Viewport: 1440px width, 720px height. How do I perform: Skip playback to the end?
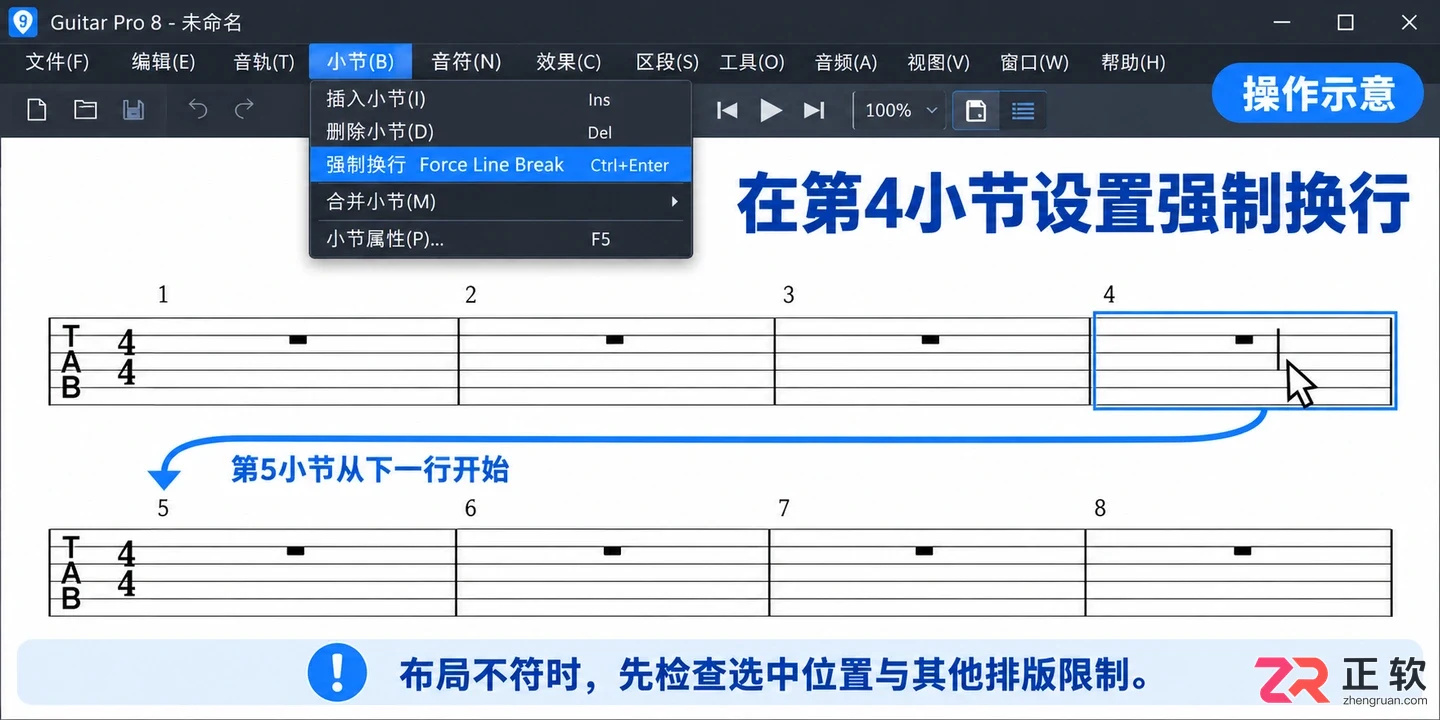[x=814, y=110]
